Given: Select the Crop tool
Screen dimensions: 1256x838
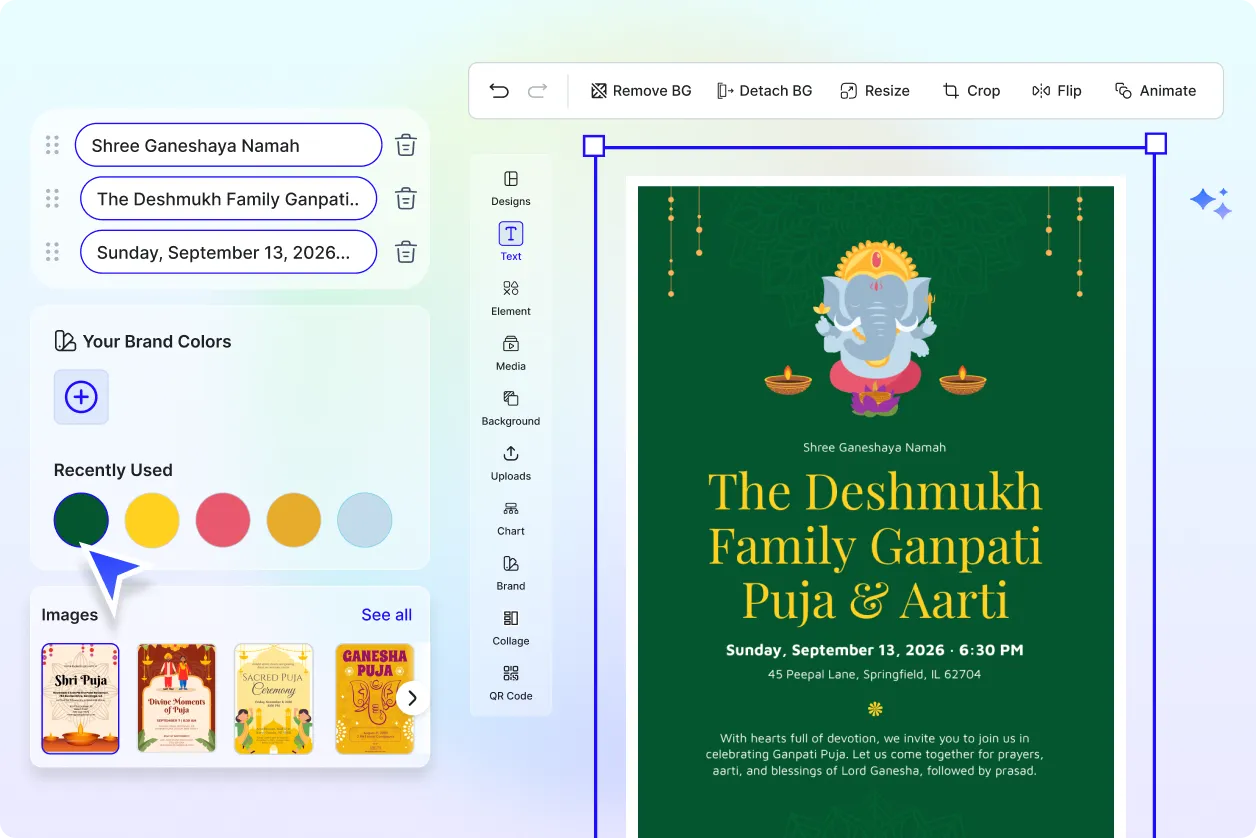Looking at the screenshot, I should point(971,90).
